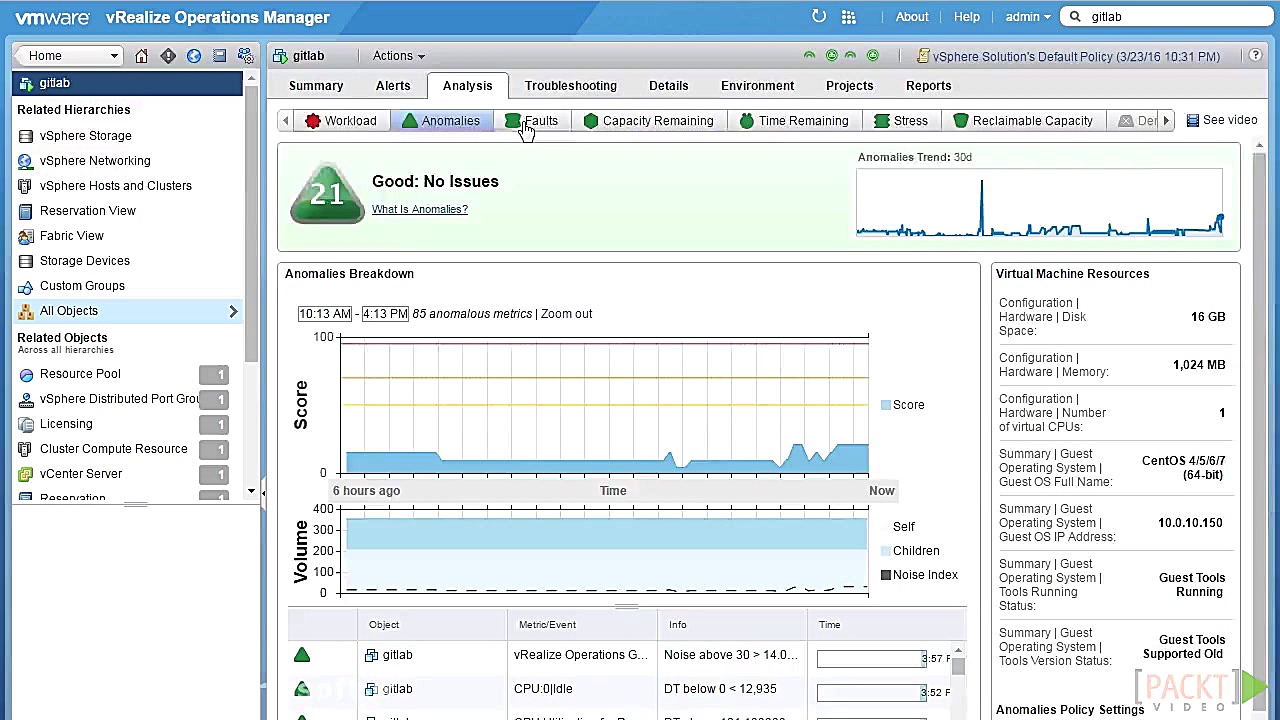Click the Anomalies Trend 30d sparkline chart
The height and width of the screenshot is (720, 1280).
pos(1040,205)
